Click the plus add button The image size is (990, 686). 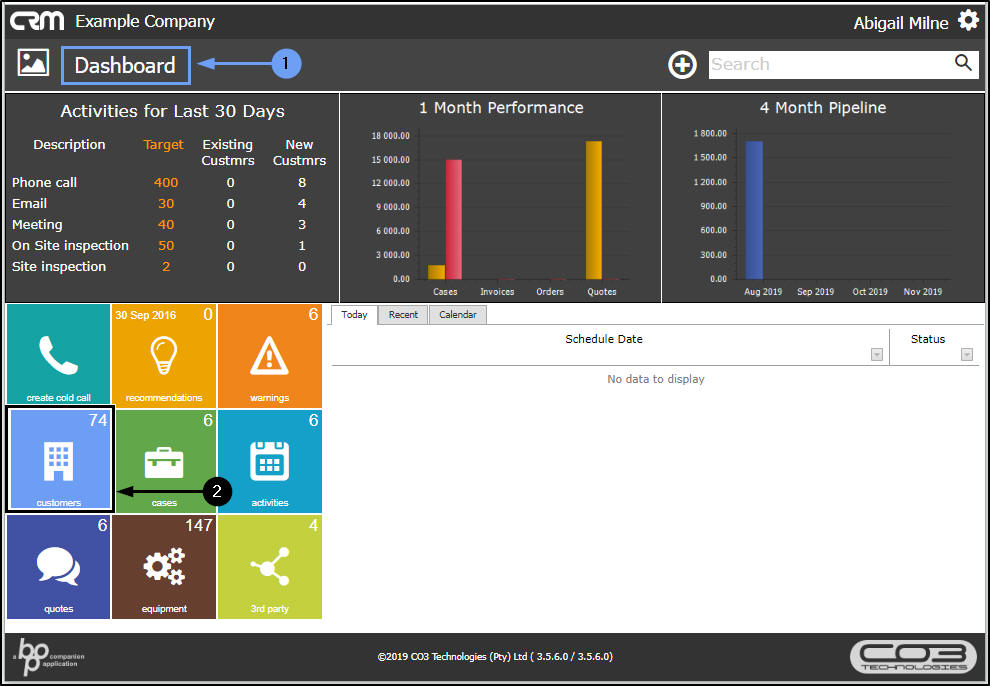pyautogui.click(x=682, y=65)
